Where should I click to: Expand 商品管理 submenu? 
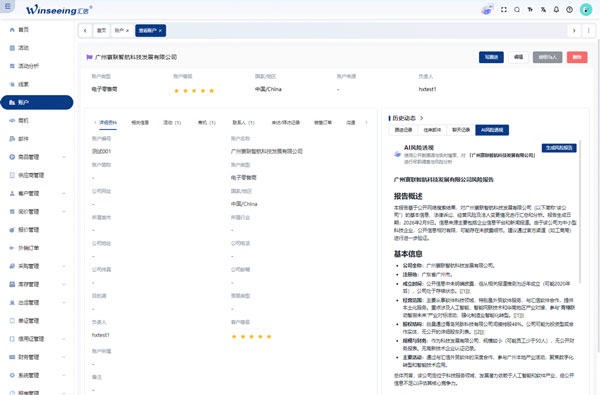(64, 157)
